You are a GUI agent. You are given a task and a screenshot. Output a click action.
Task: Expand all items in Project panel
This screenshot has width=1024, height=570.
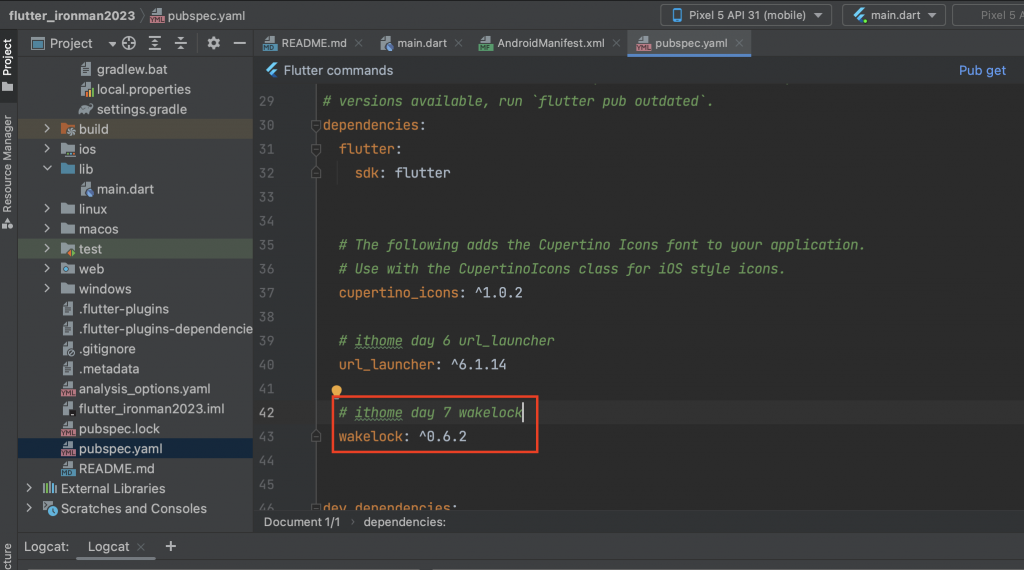[155, 43]
